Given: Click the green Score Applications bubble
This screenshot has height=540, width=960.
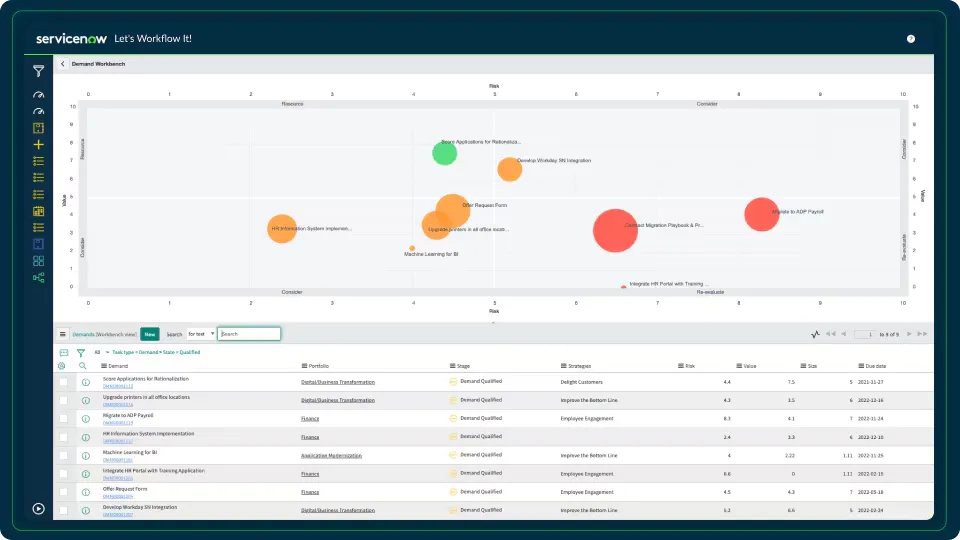Looking at the screenshot, I should click(x=444, y=152).
